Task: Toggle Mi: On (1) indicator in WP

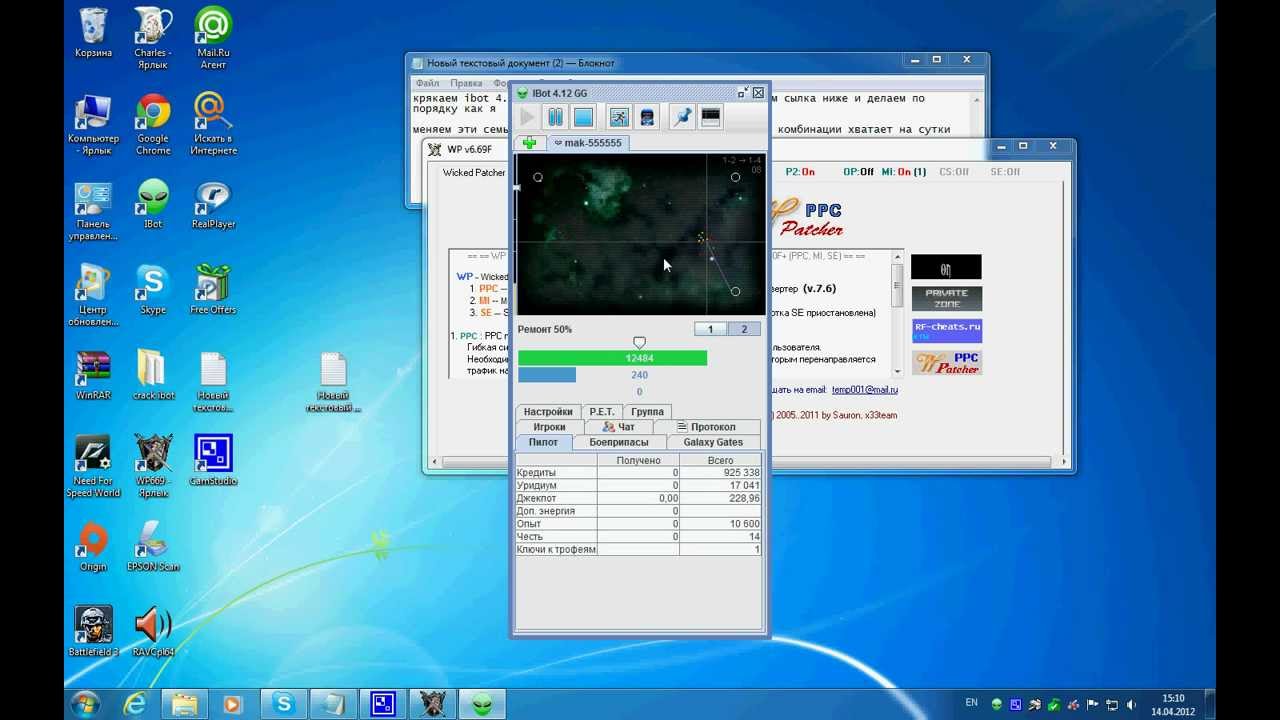Action: 904,172
